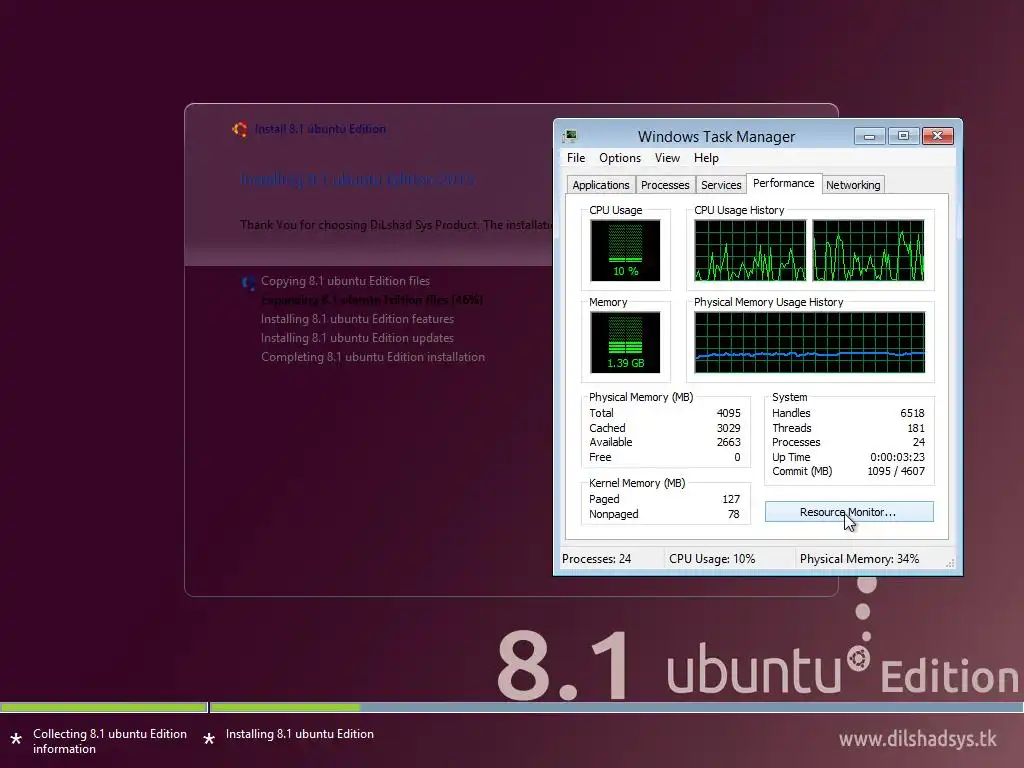This screenshot has width=1024, height=768.
Task: Click the Installing 8.1 ubuntu Edition progress bar
Action: pyautogui.click(x=617, y=707)
